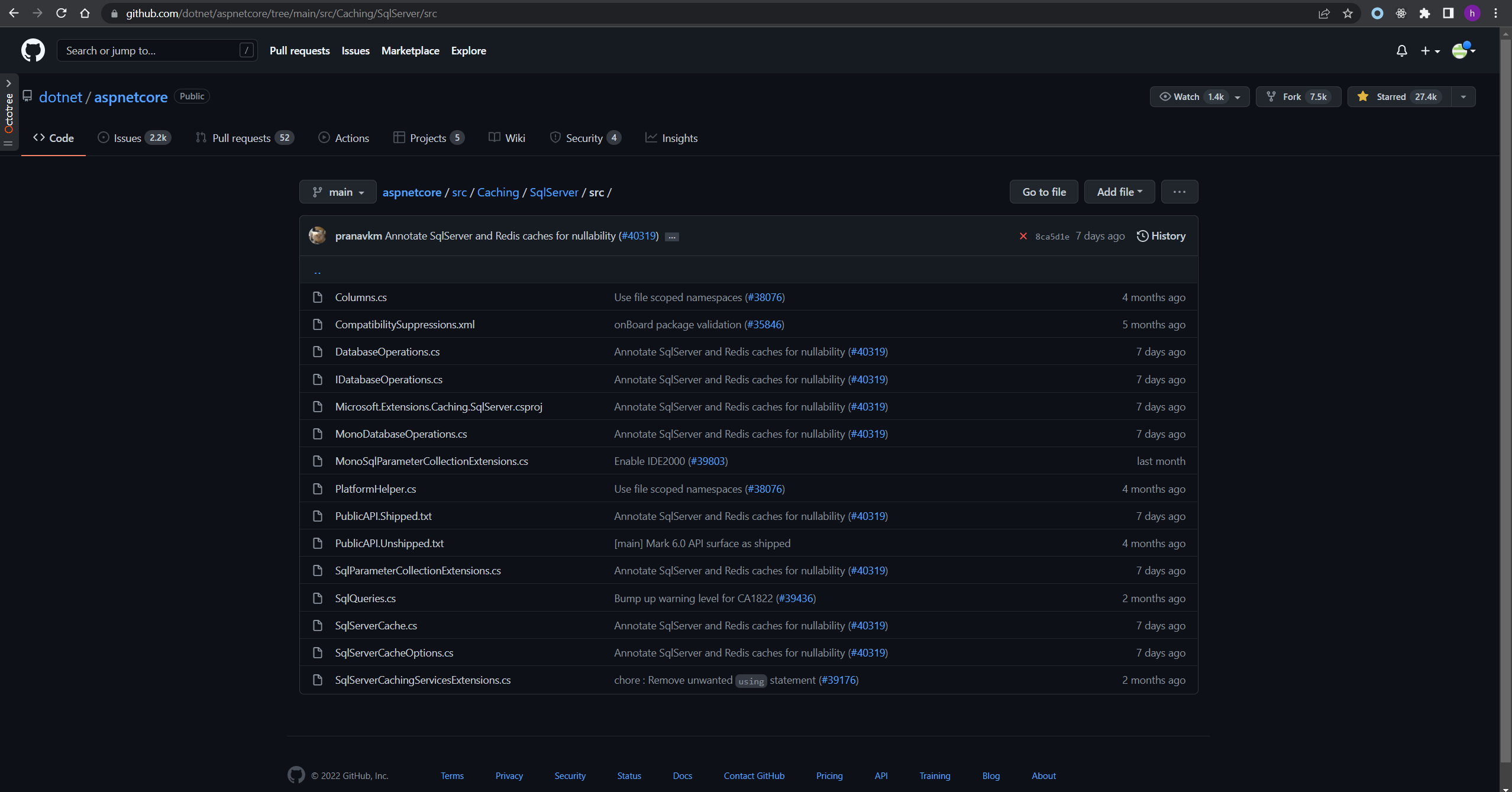View failed check status X icon
The width and height of the screenshot is (1512, 792).
(1023, 236)
